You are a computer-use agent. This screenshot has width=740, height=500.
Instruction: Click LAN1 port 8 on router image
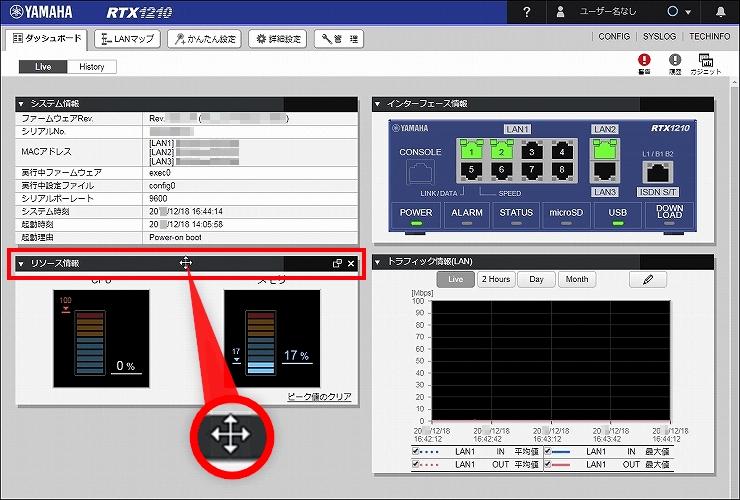point(562,171)
